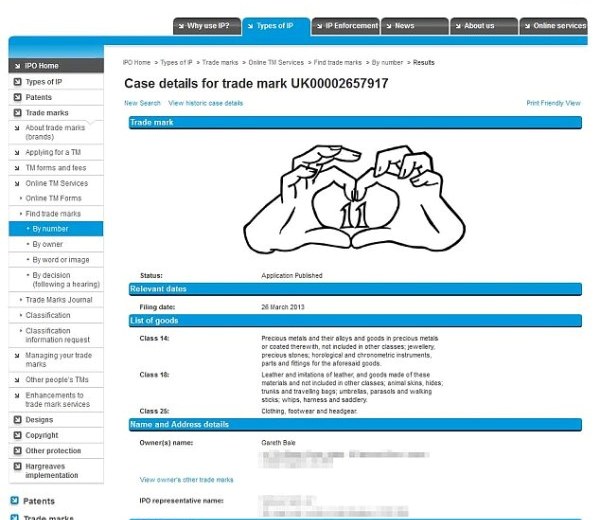
Task: Open the Trade Marks Journal item
Action: [58, 300]
